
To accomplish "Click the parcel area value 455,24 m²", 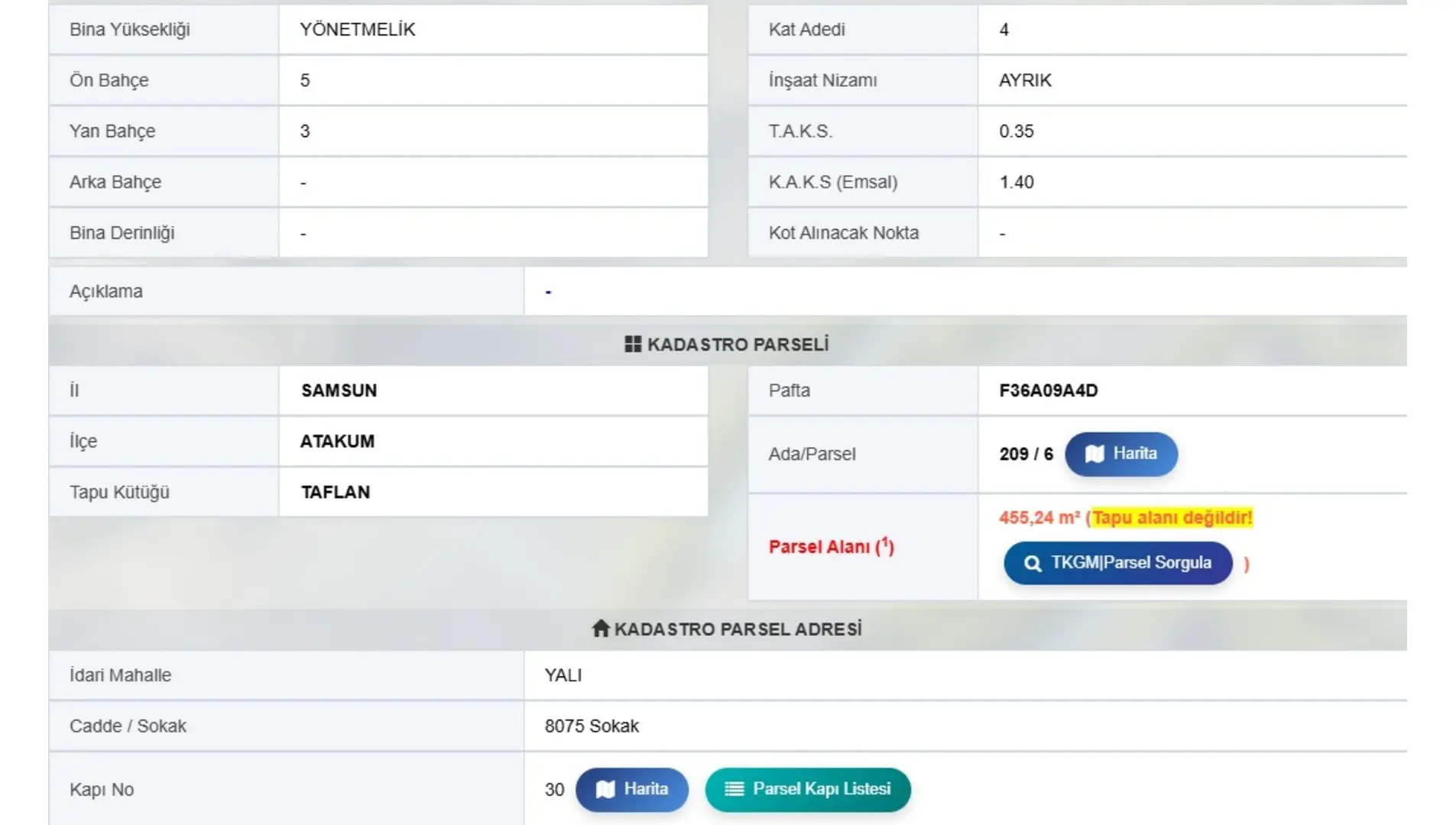I will (1039, 518).
